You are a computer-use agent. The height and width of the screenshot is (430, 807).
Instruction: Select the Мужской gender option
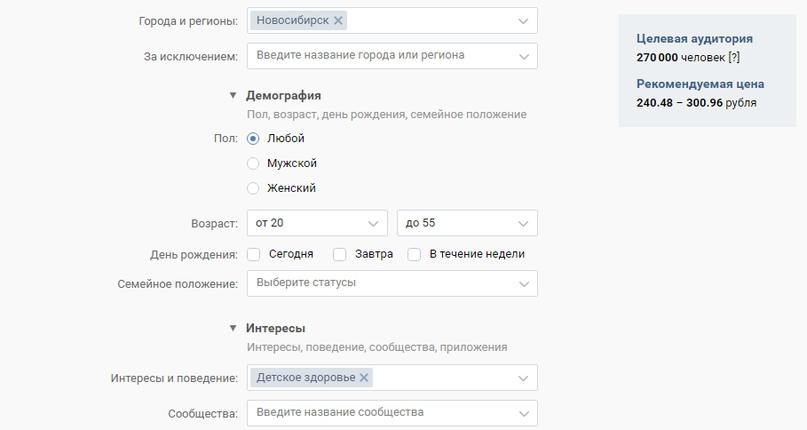(253, 164)
